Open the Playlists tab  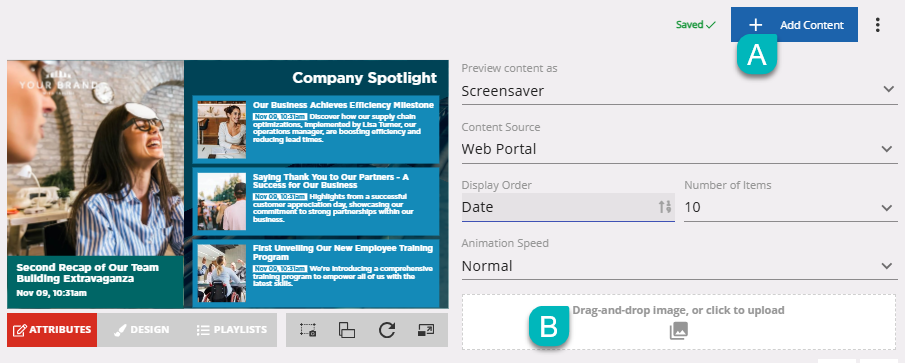click(231, 330)
